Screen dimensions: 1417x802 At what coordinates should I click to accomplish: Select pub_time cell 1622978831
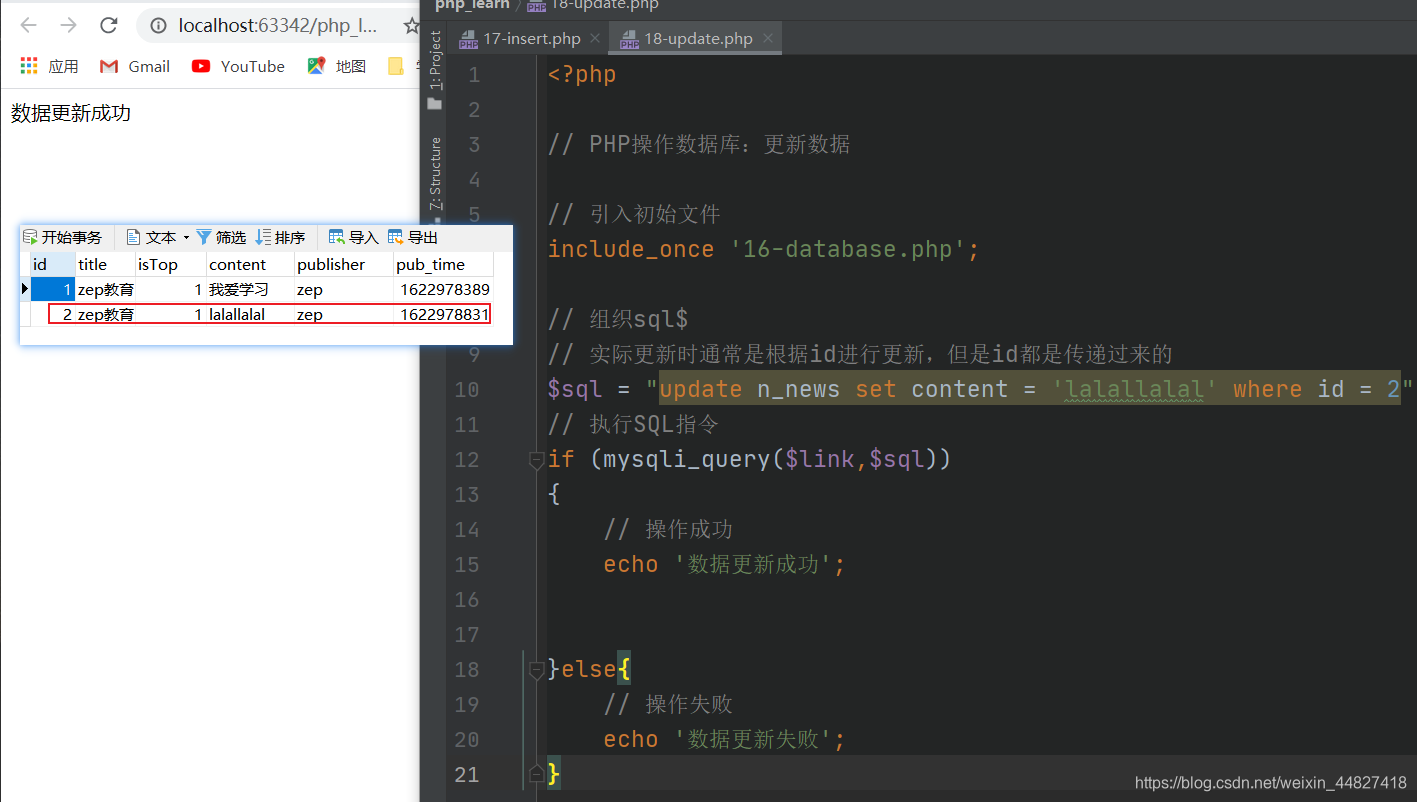[443, 314]
